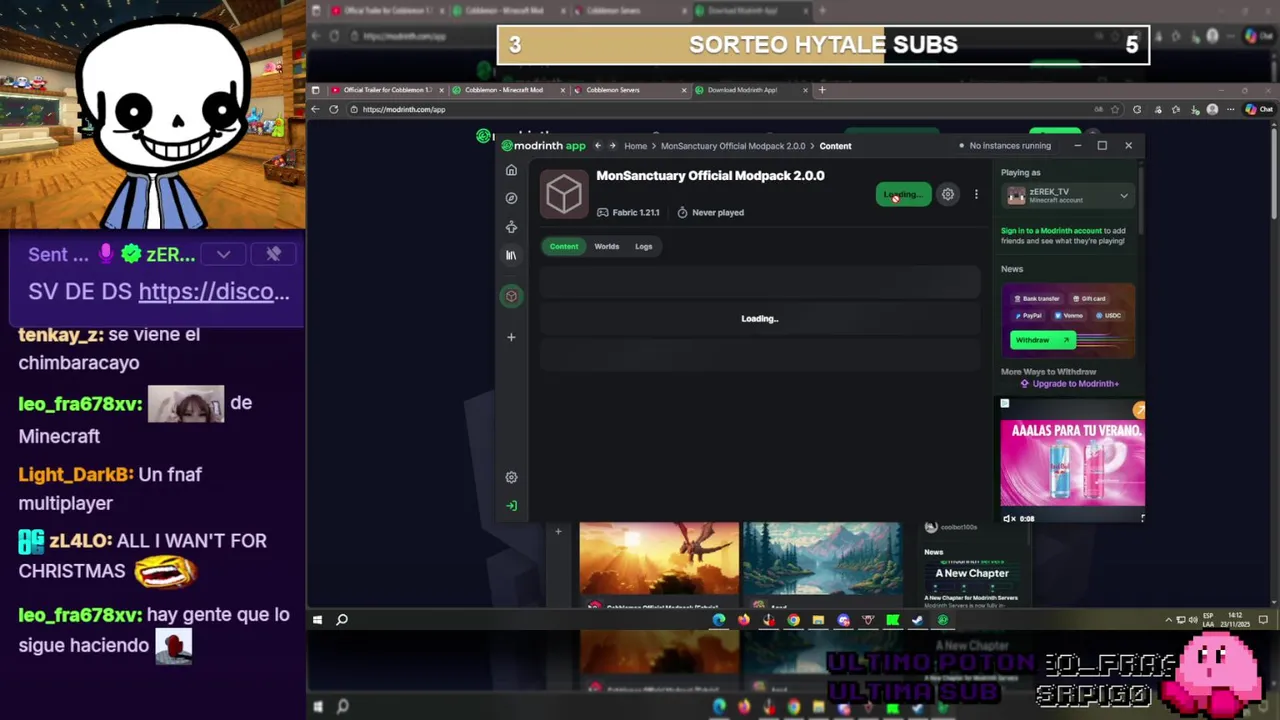Expand the zEREK_TV account dropdown
The width and height of the screenshot is (1280, 720).
1069,195
